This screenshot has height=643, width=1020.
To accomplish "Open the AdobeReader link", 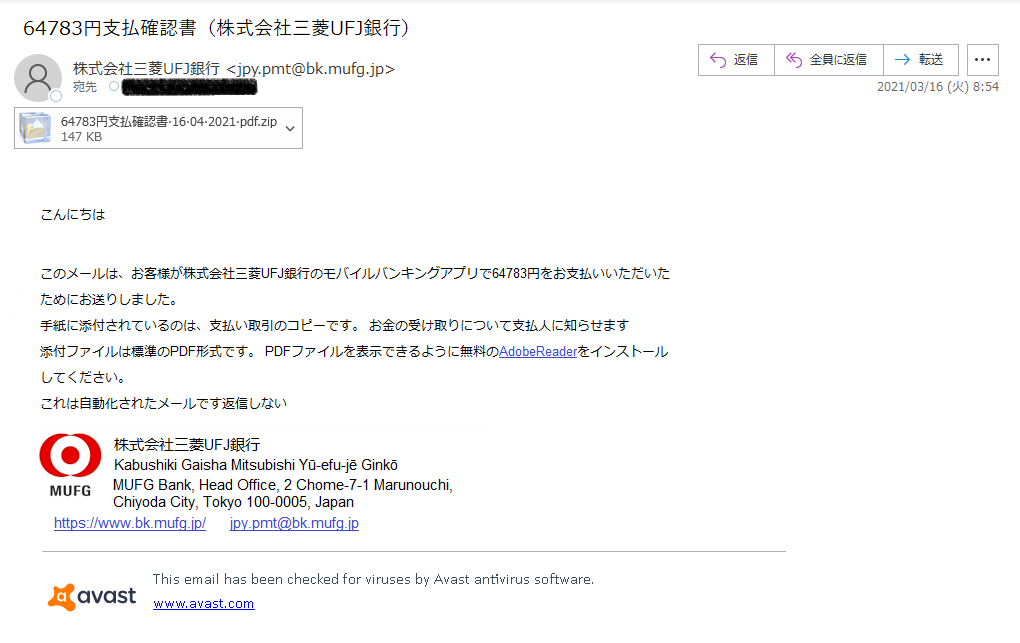I will [x=538, y=351].
